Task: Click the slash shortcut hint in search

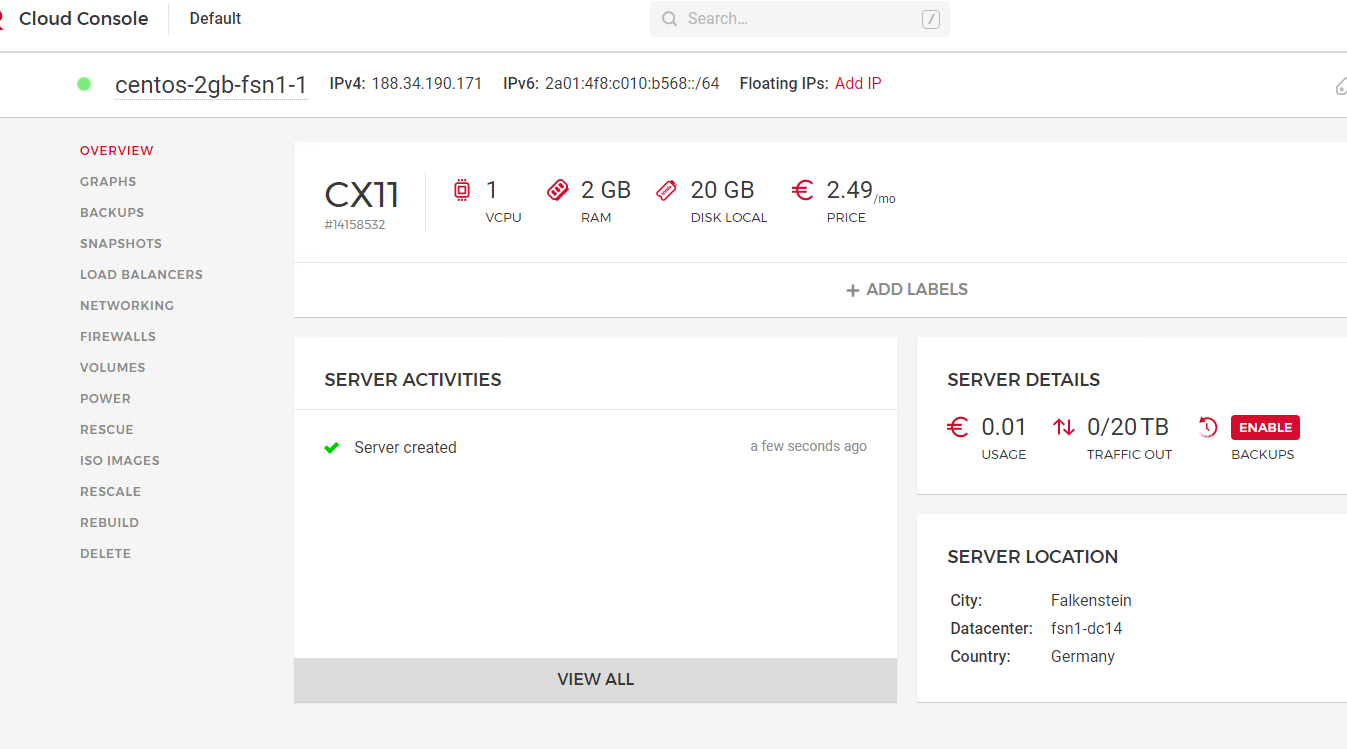Action: point(931,19)
